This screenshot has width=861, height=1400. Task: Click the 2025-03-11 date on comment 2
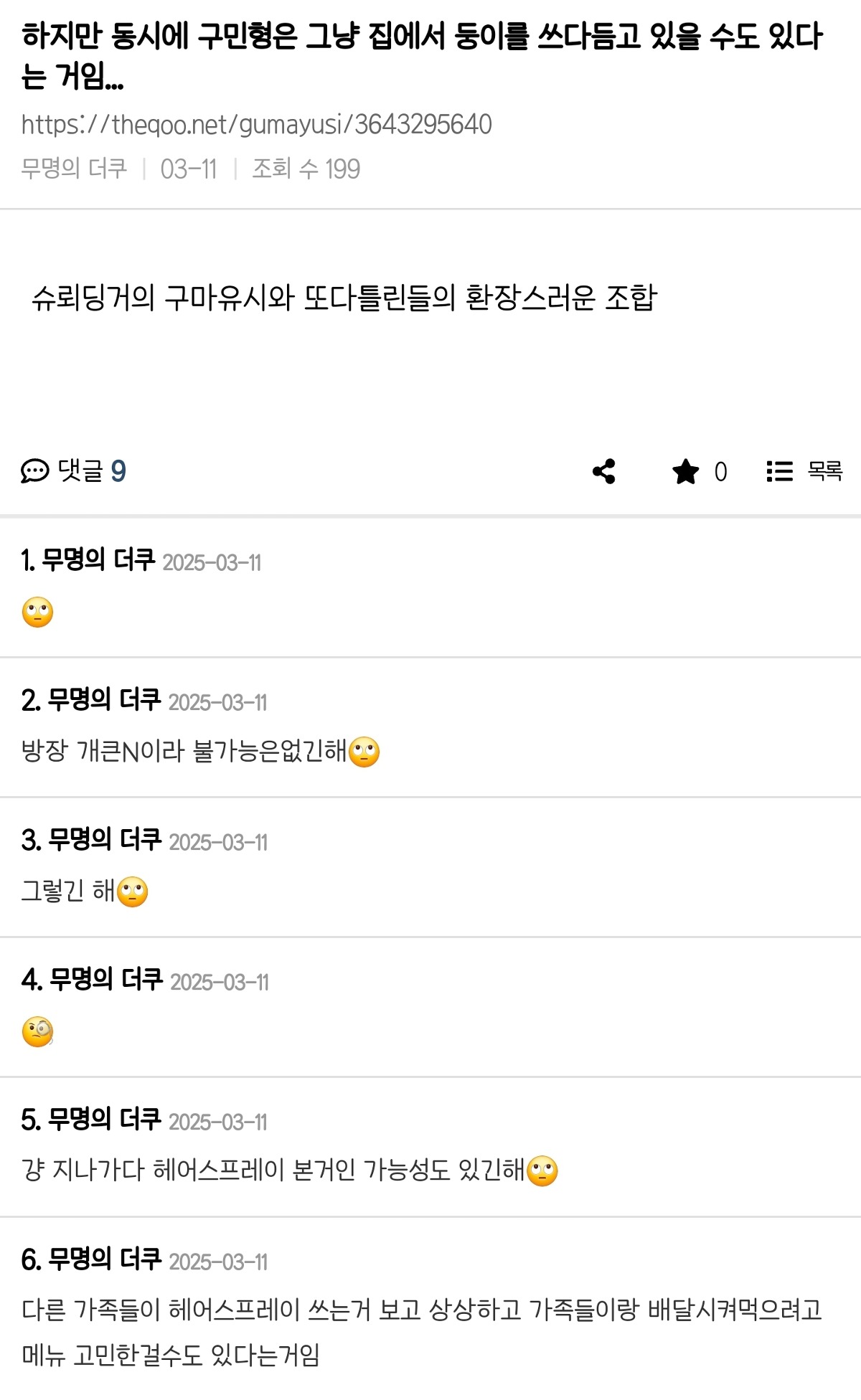(217, 702)
